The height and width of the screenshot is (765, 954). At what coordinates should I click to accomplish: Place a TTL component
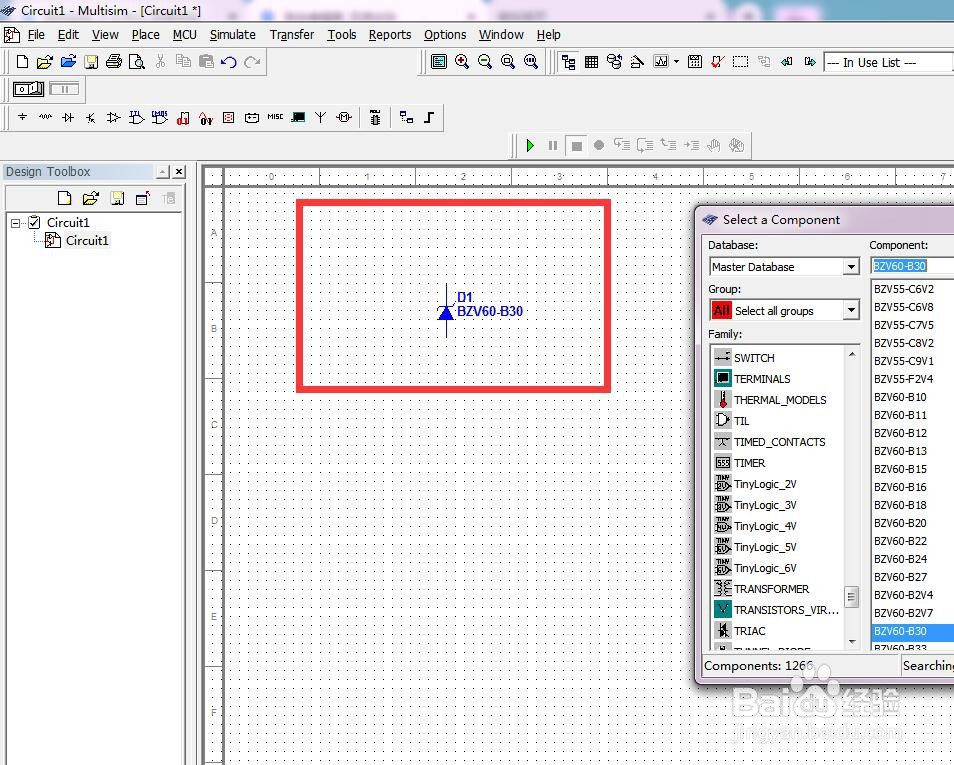[x=136, y=117]
